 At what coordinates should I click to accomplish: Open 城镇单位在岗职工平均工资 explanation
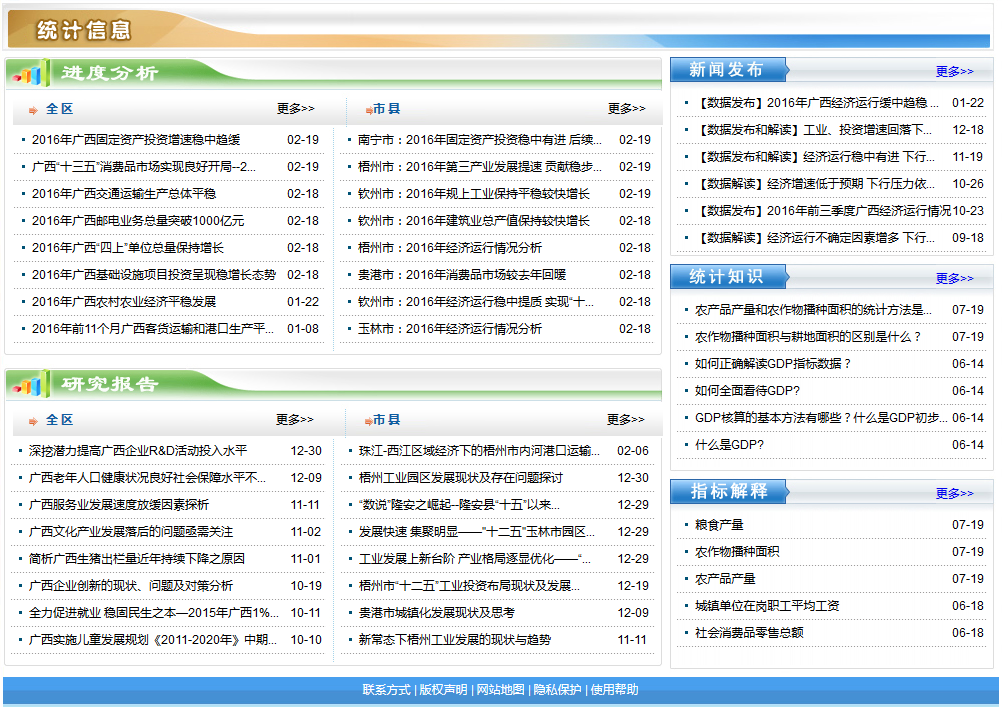tap(767, 605)
